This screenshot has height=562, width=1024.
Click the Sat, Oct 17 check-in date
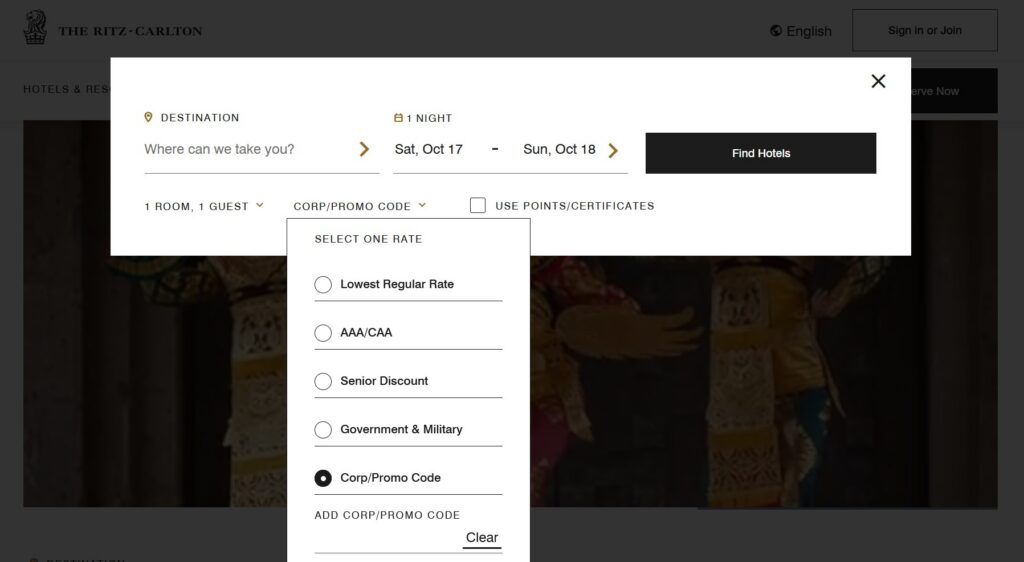coord(428,149)
